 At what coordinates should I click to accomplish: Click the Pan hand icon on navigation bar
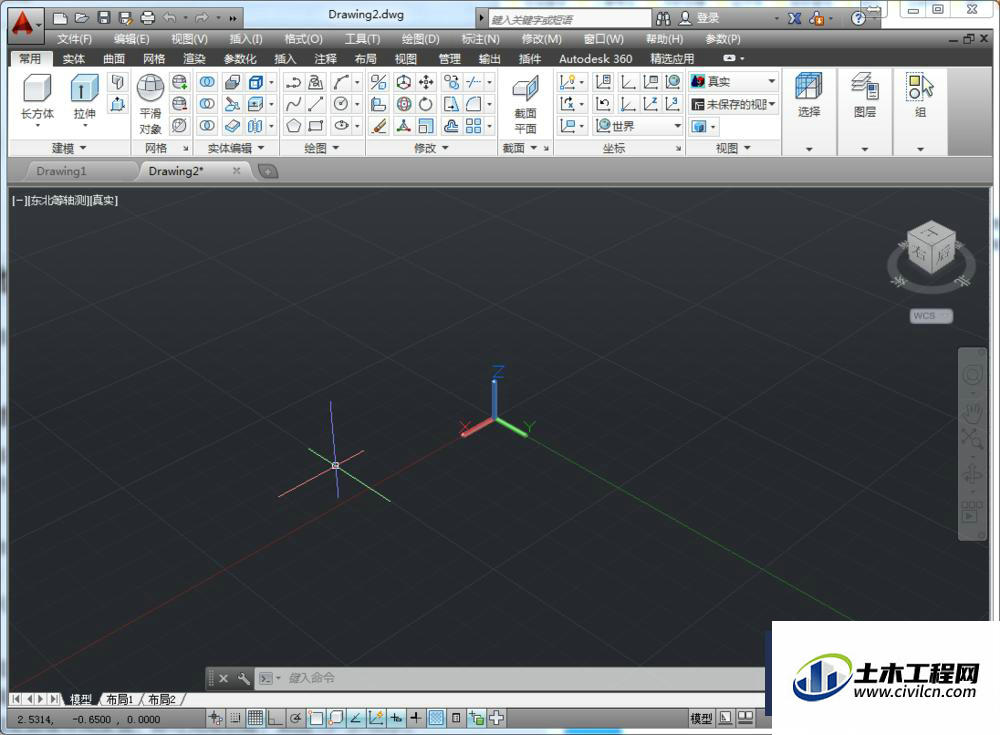972,414
